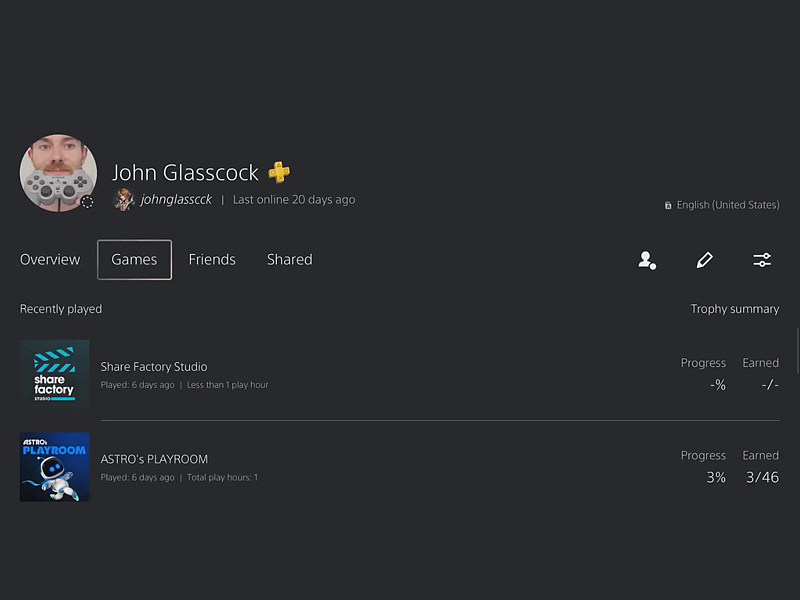This screenshot has width=800, height=600.
Task: Click the John Glasscock name
Action: (x=185, y=173)
